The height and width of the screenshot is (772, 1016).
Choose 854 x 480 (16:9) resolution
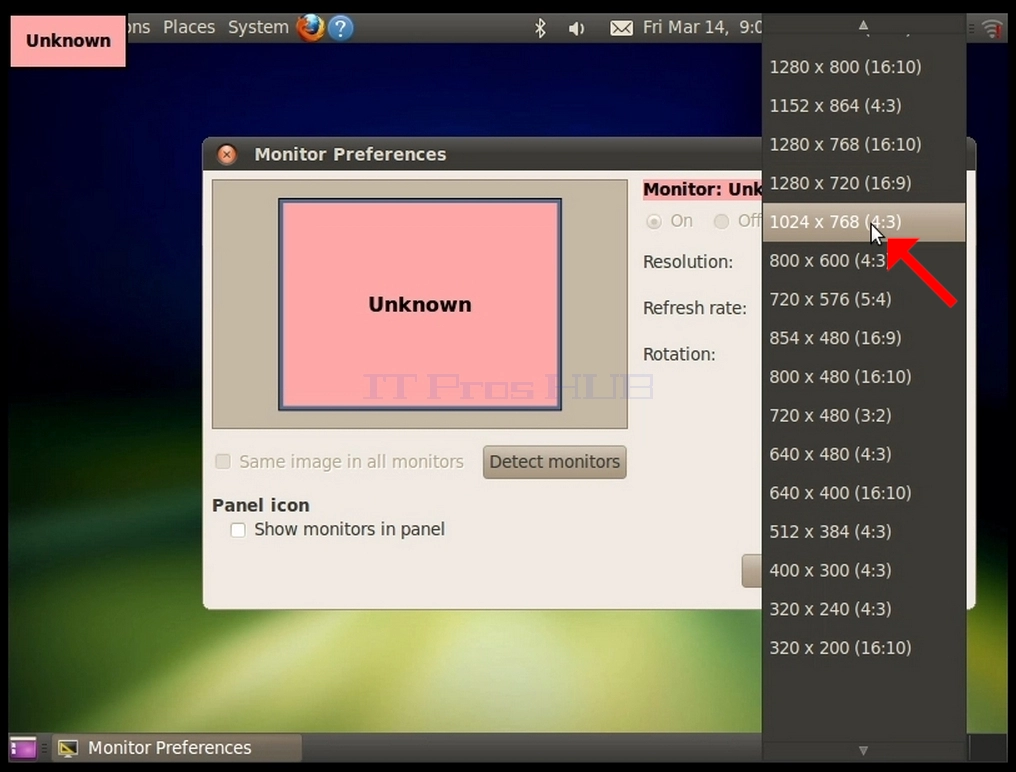click(x=864, y=338)
